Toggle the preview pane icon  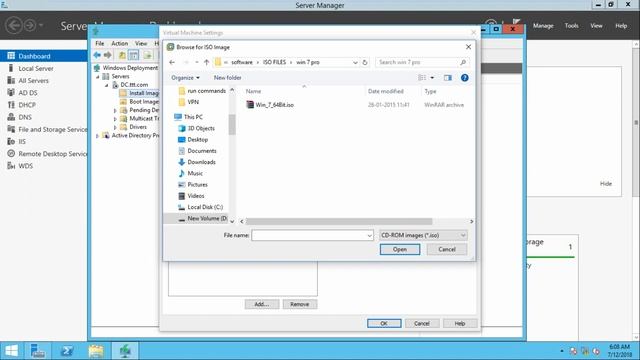pos(448,78)
